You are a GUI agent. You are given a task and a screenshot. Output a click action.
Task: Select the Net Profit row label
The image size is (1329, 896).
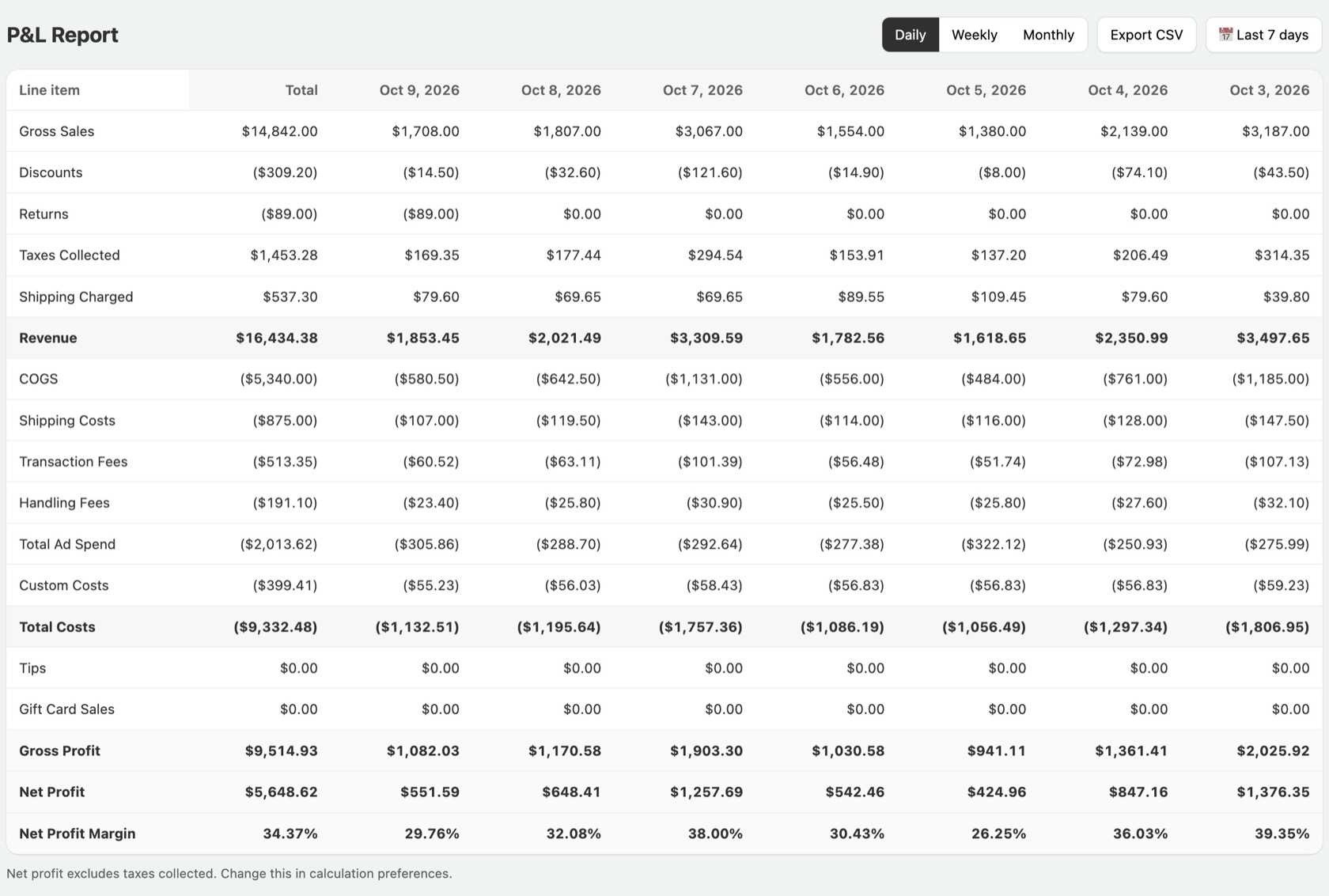click(x=51, y=792)
